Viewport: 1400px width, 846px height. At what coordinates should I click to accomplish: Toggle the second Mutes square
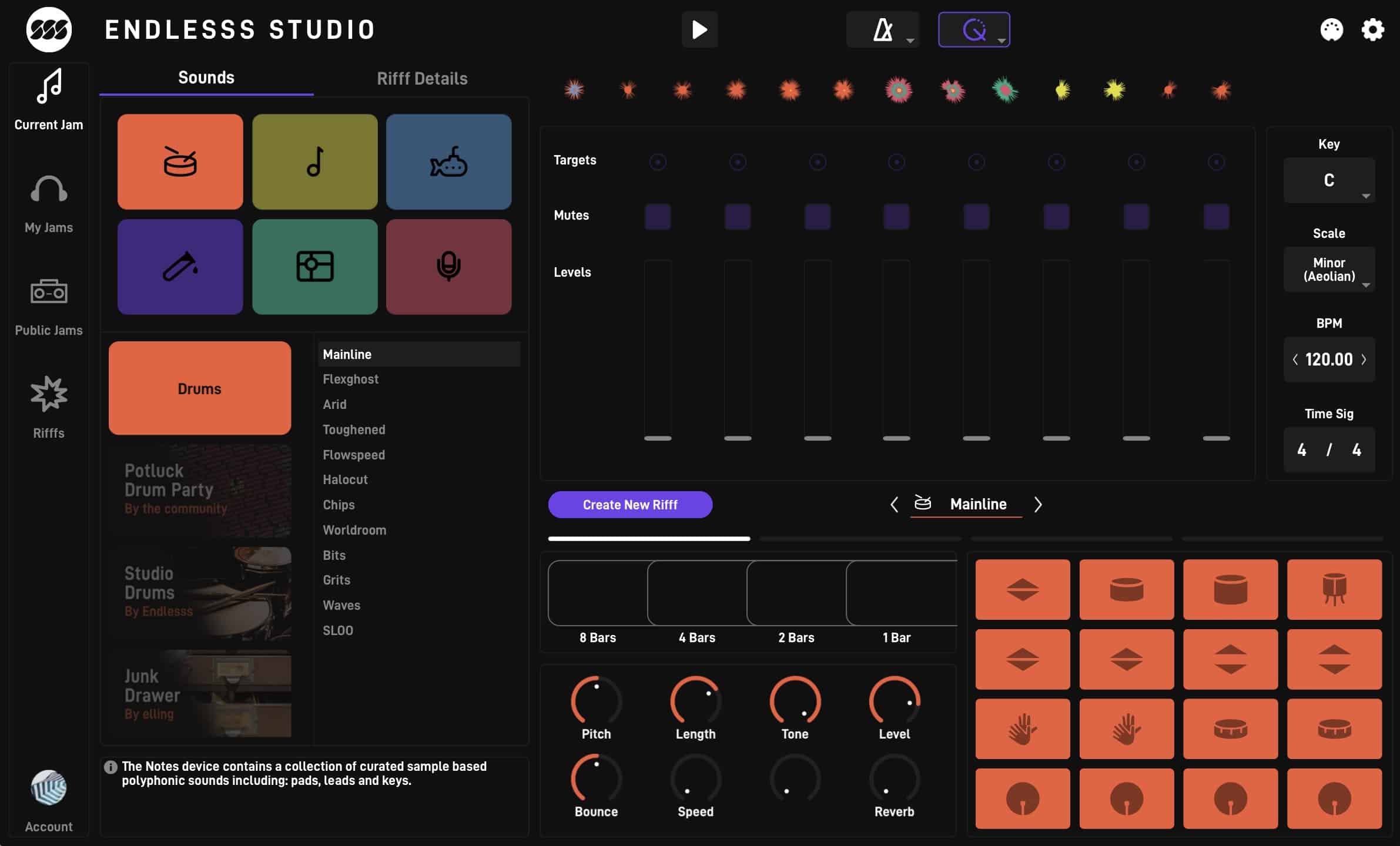(738, 217)
